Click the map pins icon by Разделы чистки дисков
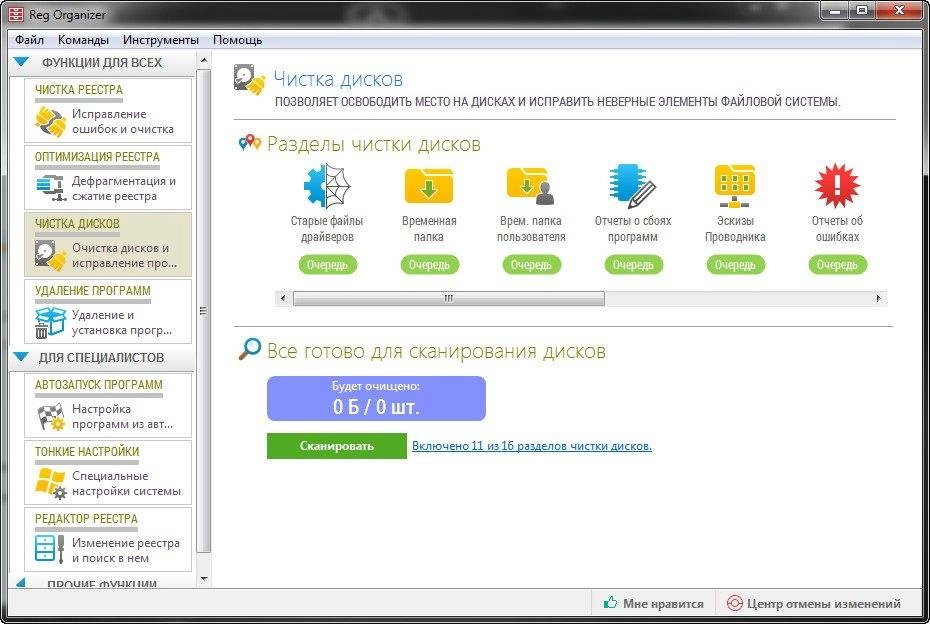Screen dimensions: 930x624 pyautogui.click(x=249, y=142)
